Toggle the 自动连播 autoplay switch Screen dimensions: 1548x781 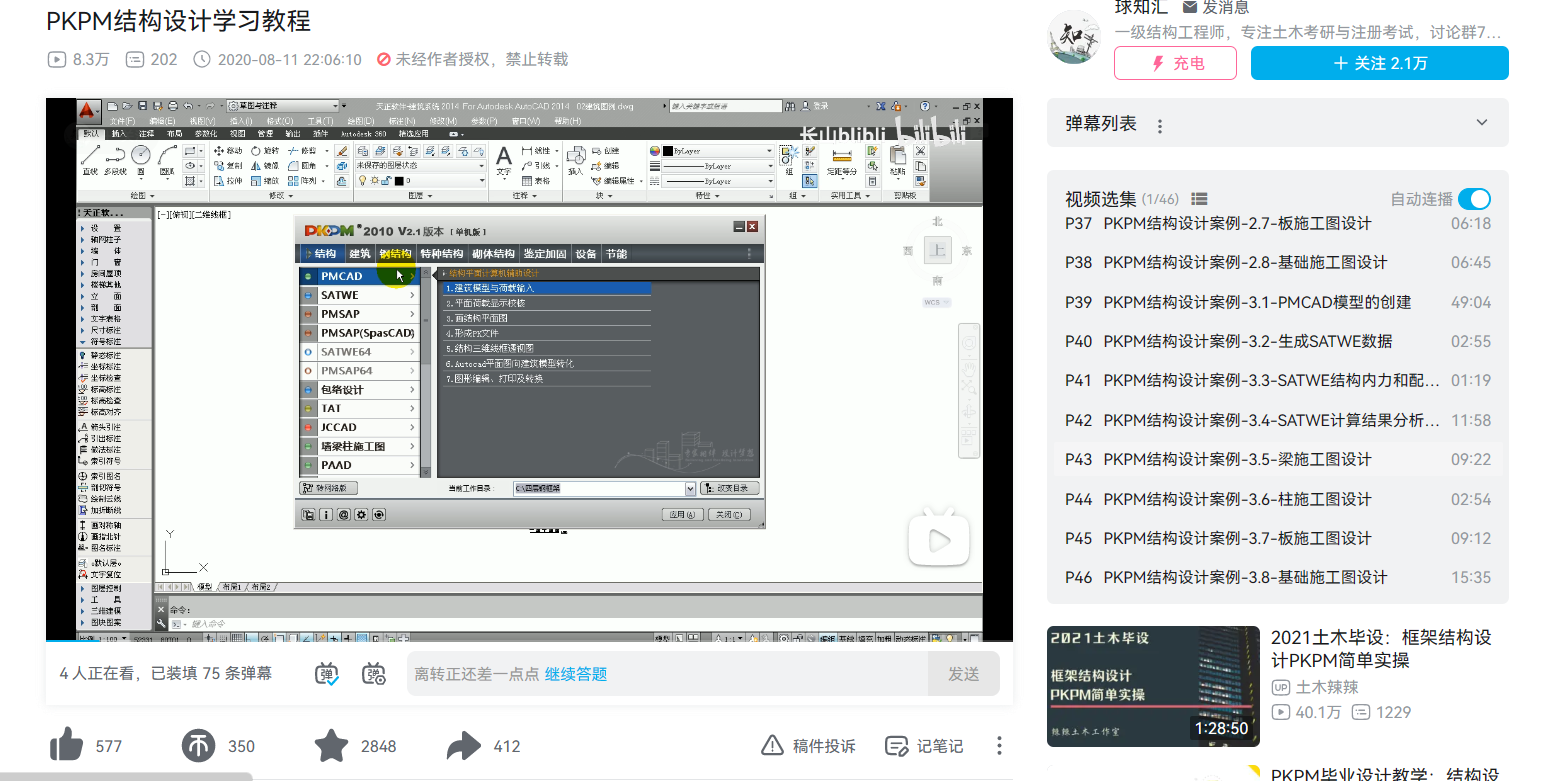[1474, 199]
